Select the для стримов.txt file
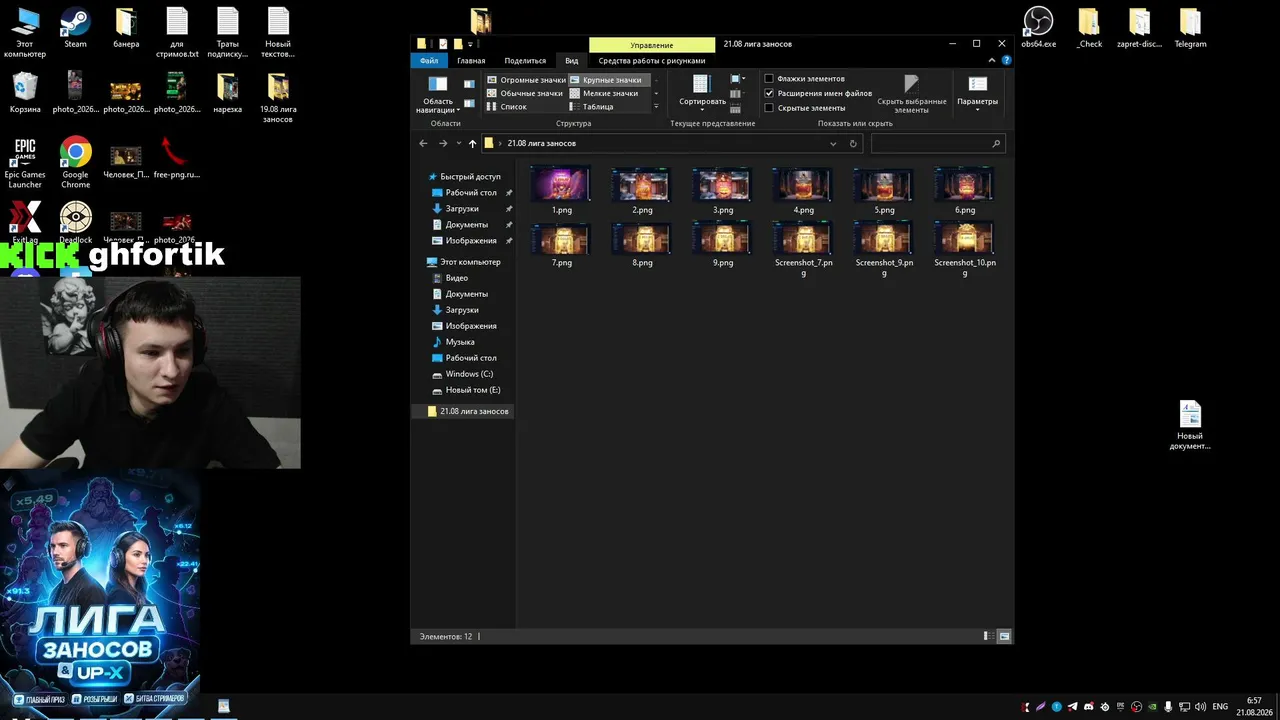The width and height of the screenshot is (1280, 720). [x=177, y=33]
